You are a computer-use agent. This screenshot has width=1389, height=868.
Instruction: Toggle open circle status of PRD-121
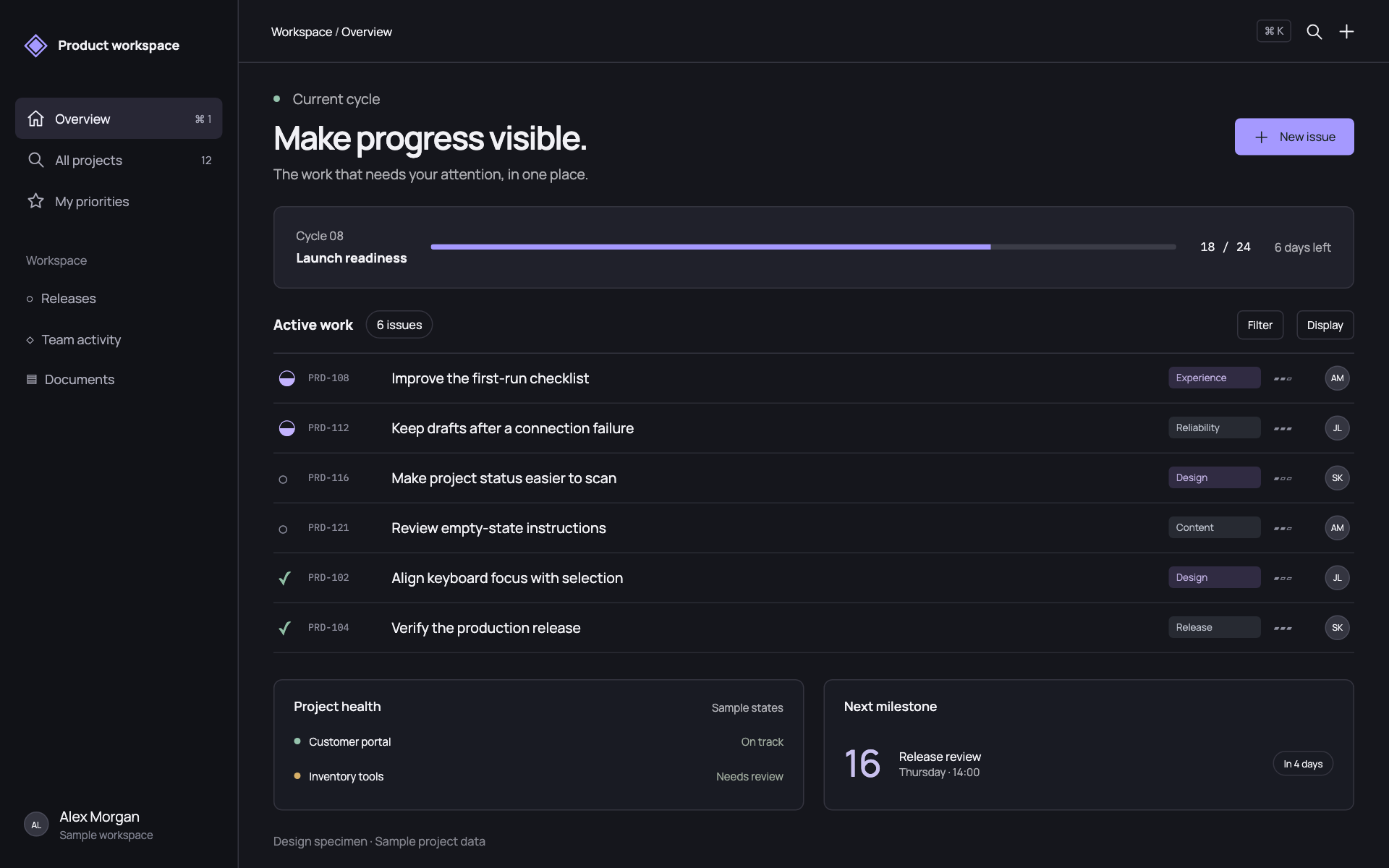[283, 529]
